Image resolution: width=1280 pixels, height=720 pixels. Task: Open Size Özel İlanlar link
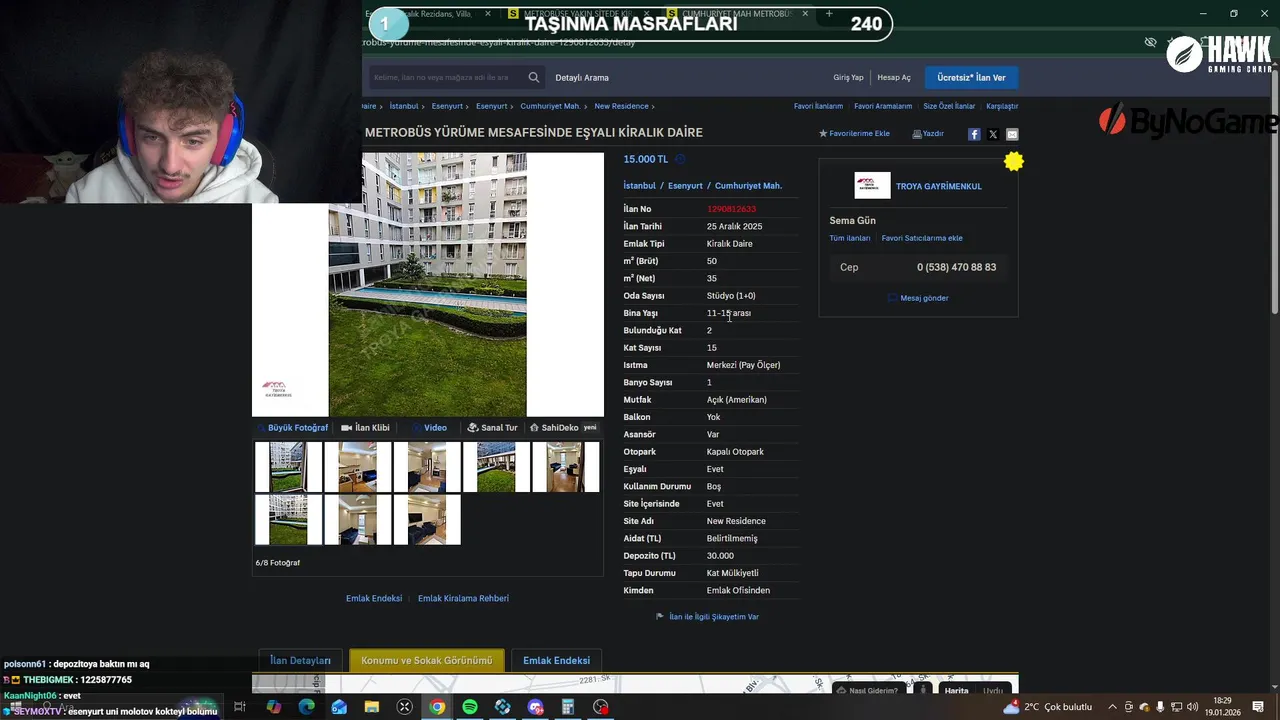pos(949,106)
